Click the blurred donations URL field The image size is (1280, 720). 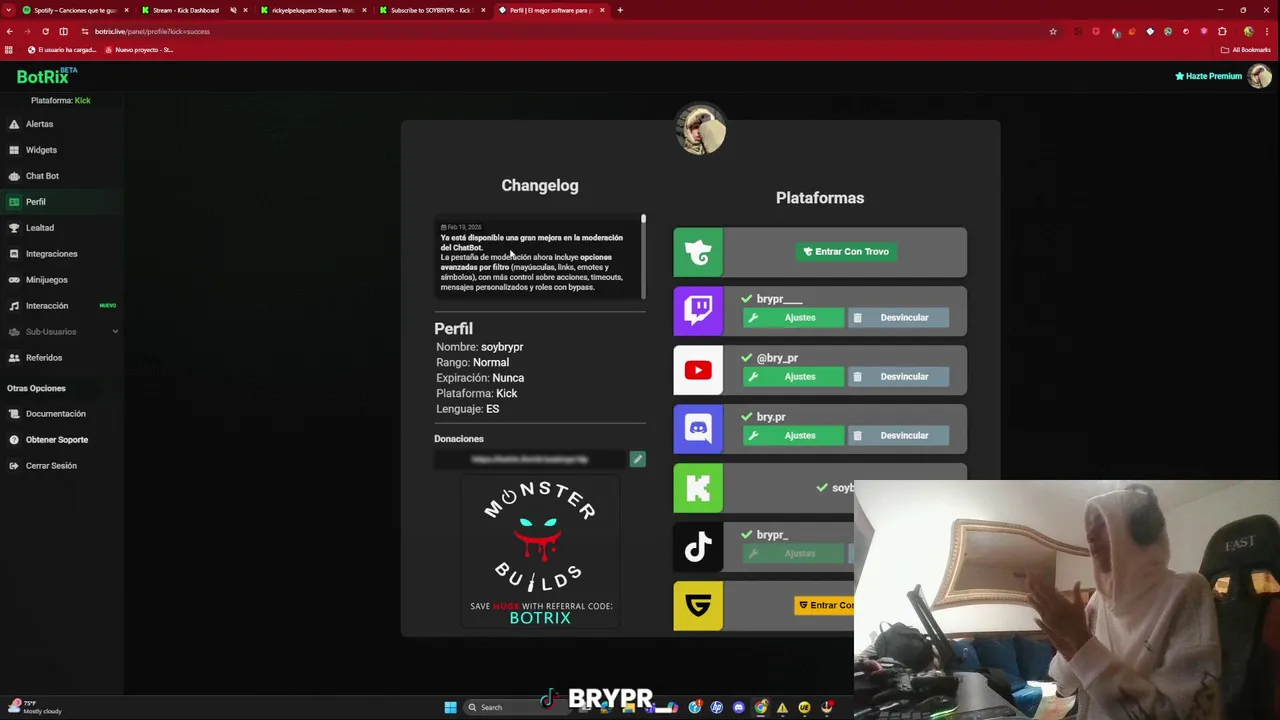pos(530,459)
